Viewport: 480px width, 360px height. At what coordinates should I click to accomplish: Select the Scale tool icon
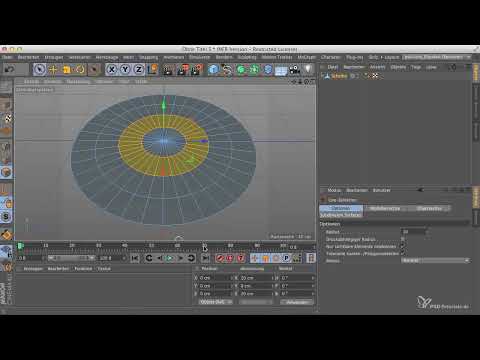click(x=67, y=70)
